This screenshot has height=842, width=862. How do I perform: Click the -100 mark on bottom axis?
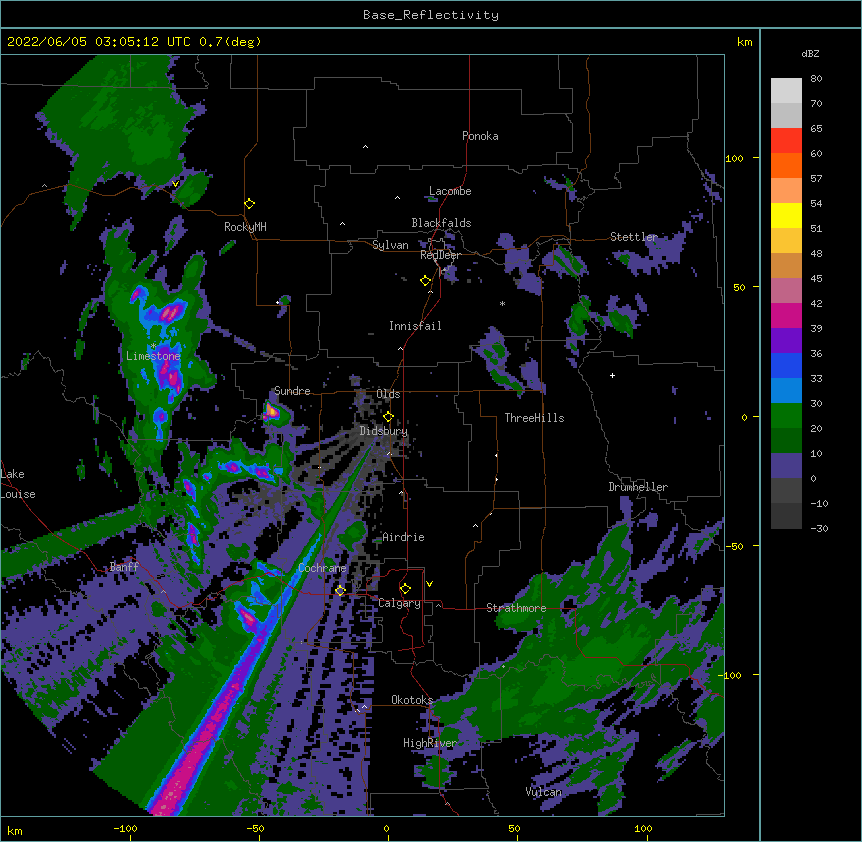pyautogui.click(x=125, y=828)
